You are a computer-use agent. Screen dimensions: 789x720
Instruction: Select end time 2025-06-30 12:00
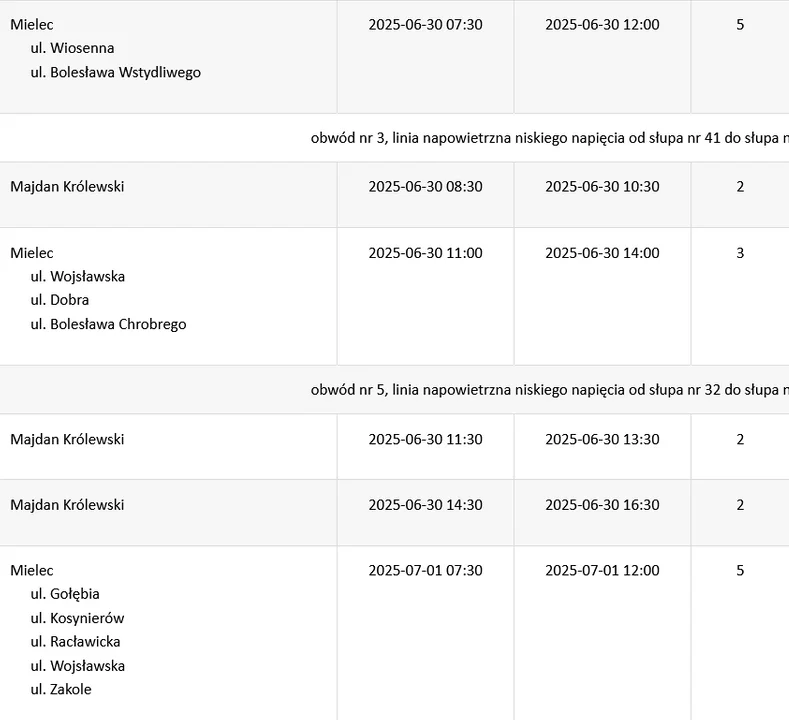pyautogui.click(x=602, y=25)
